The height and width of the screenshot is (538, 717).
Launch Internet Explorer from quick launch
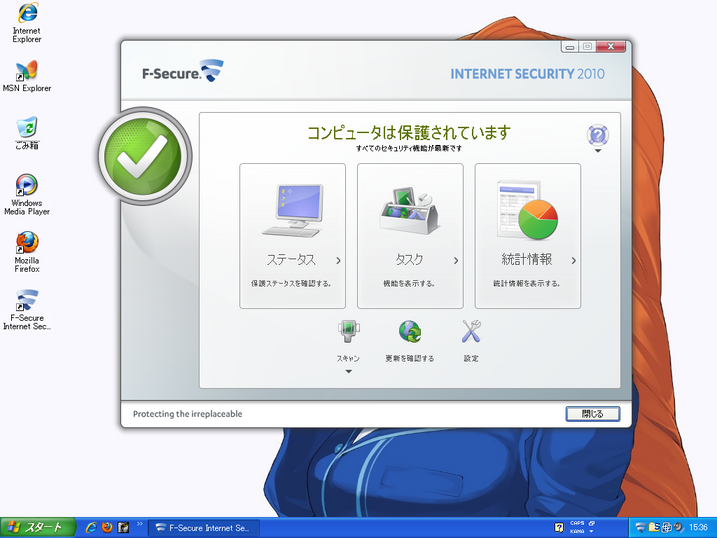coord(91,527)
